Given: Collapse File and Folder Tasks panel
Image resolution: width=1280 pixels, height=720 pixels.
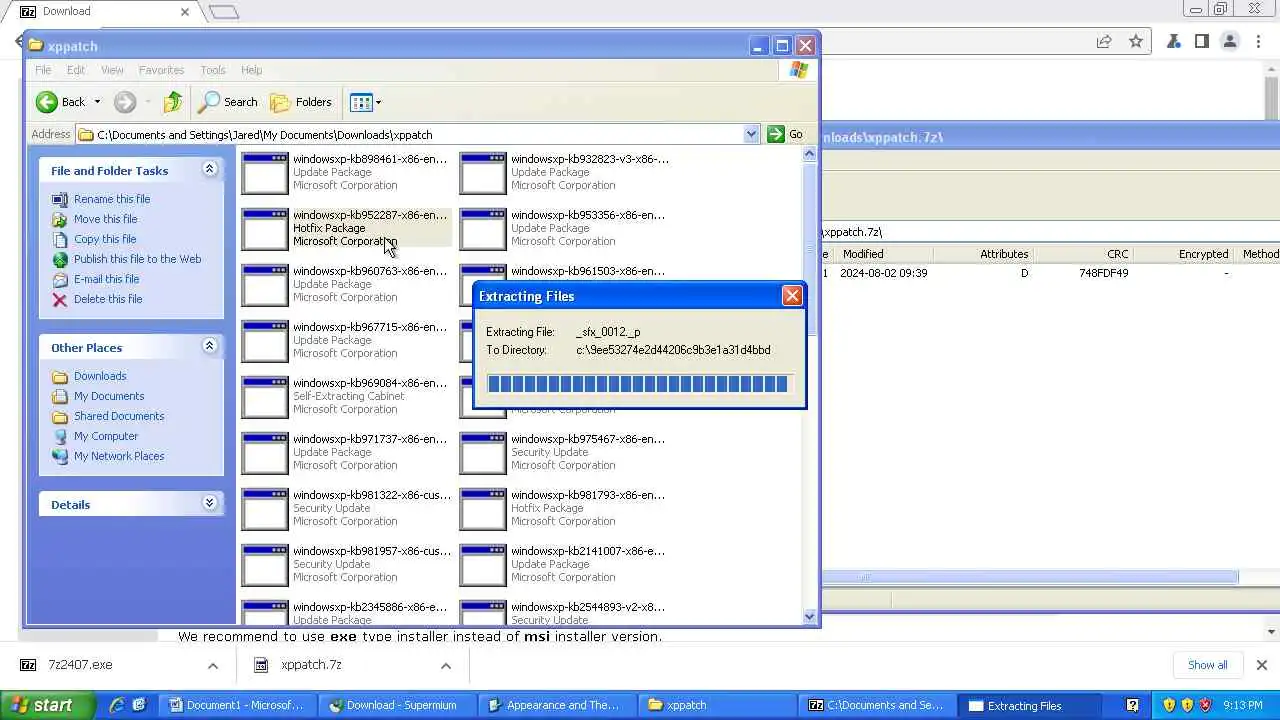Looking at the screenshot, I should click(209, 170).
